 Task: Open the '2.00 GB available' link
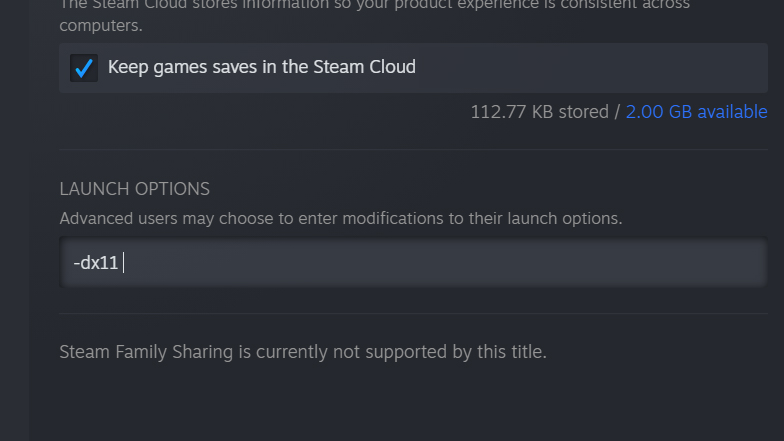[696, 112]
